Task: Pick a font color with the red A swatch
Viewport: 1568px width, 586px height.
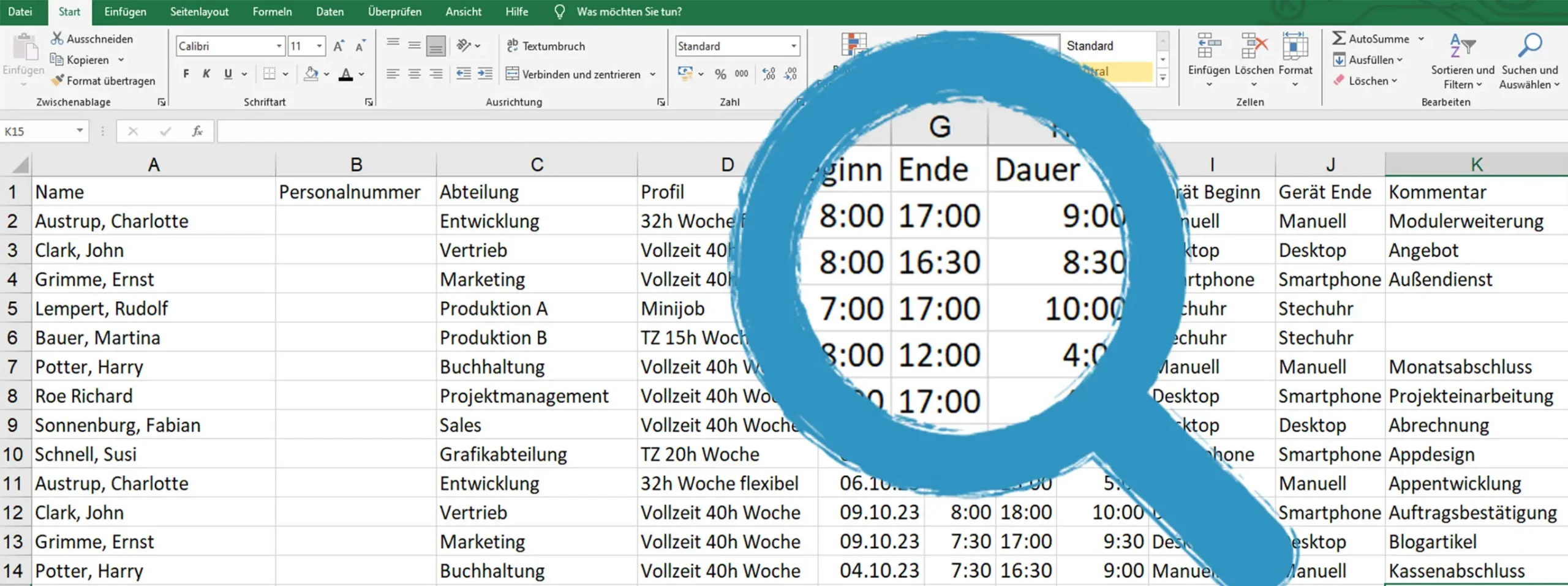Action: [x=347, y=73]
